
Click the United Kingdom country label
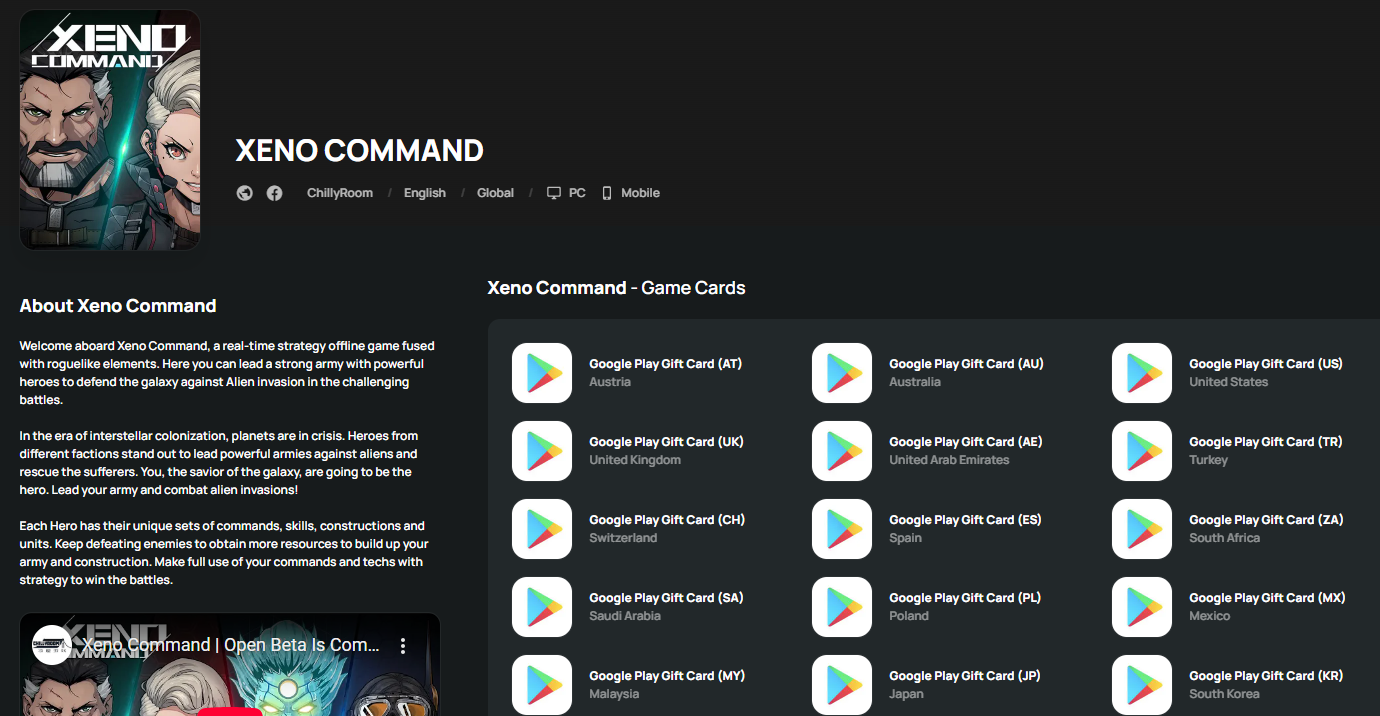point(635,460)
